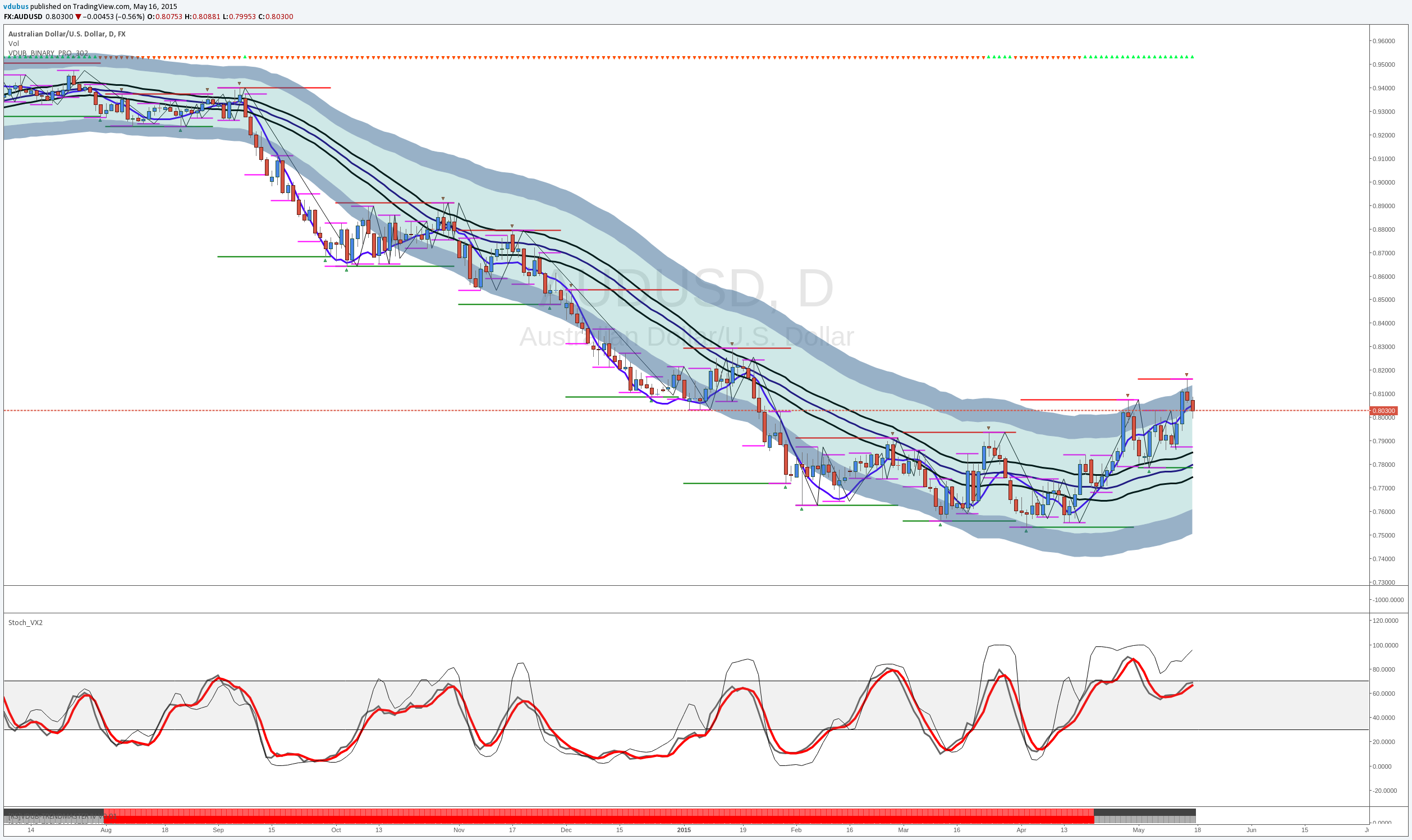The image size is (1412, 840).
Task: Click the 0.82000 price axis label
Action: pos(1384,370)
